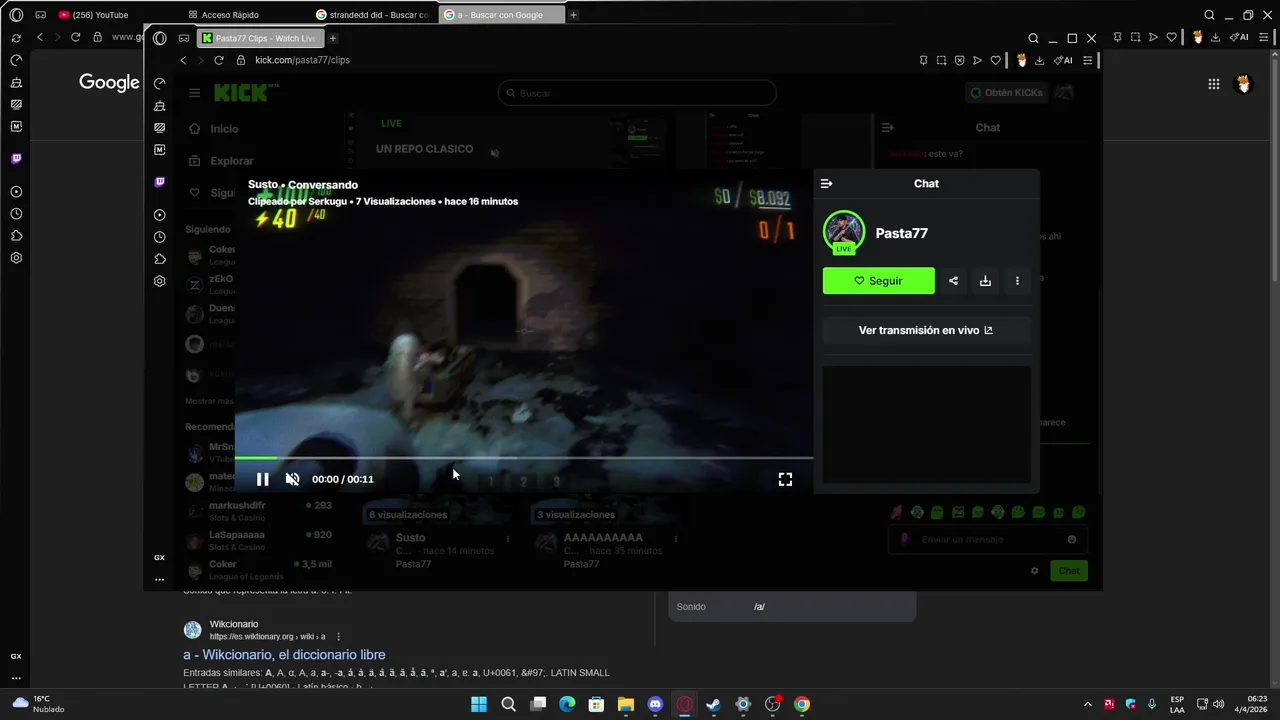Screen dimensions: 1280x720
Task: Open the Google apps grid in back window
Action: coord(1213,84)
